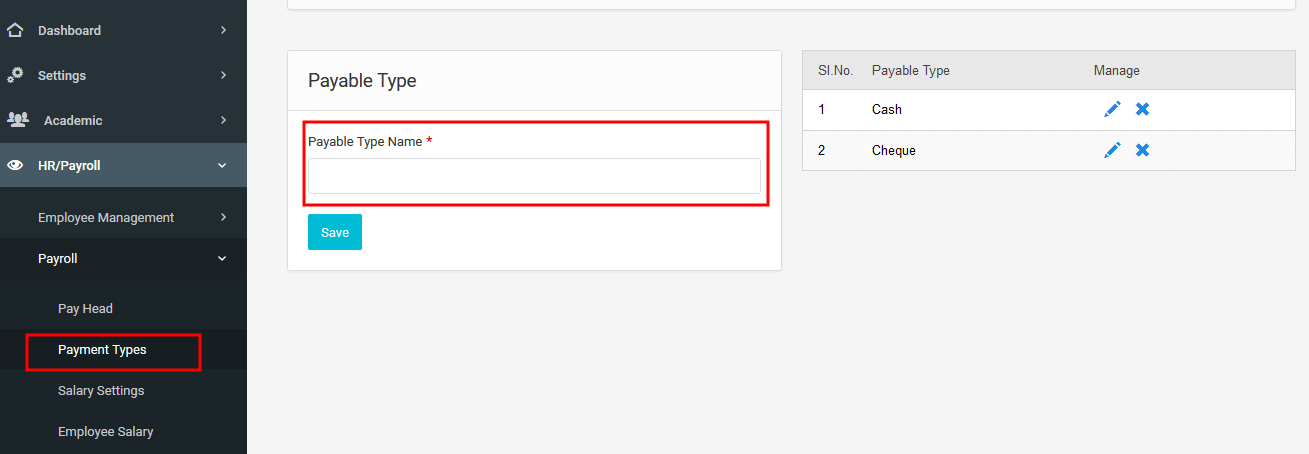Expand the Dashboard menu chevron
The height and width of the screenshot is (454, 1309).
[x=223, y=30]
